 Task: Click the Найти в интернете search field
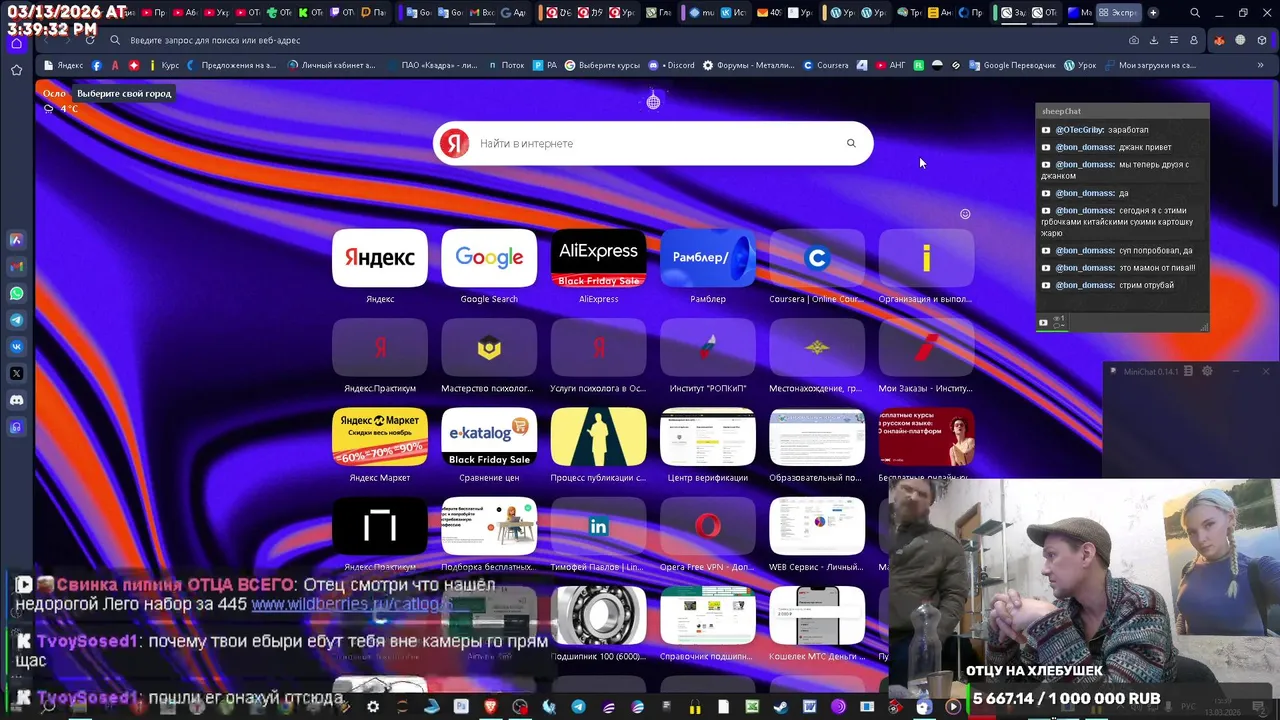pos(653,143)
